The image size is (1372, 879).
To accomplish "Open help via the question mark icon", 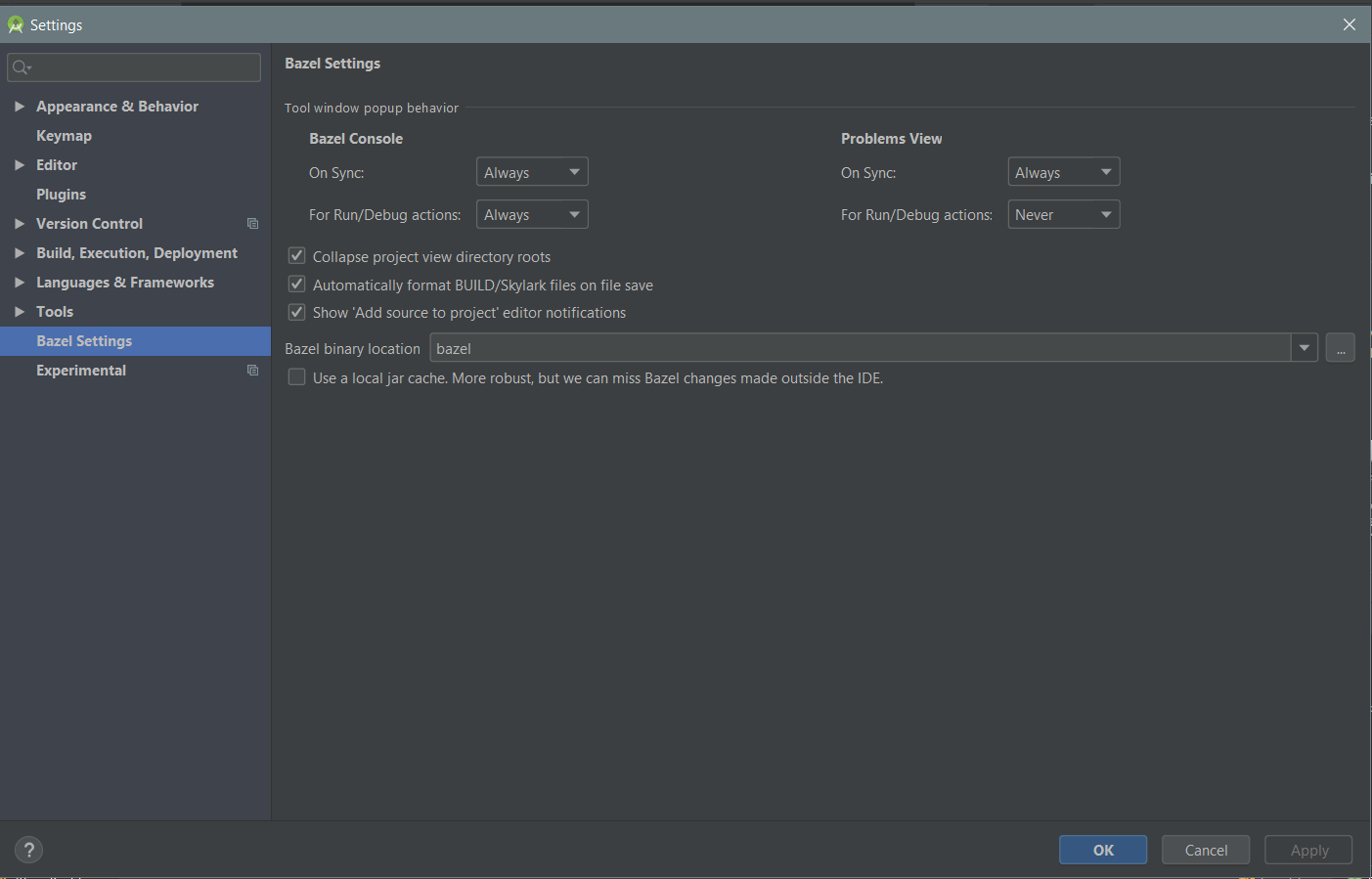I will click(28, 850).
